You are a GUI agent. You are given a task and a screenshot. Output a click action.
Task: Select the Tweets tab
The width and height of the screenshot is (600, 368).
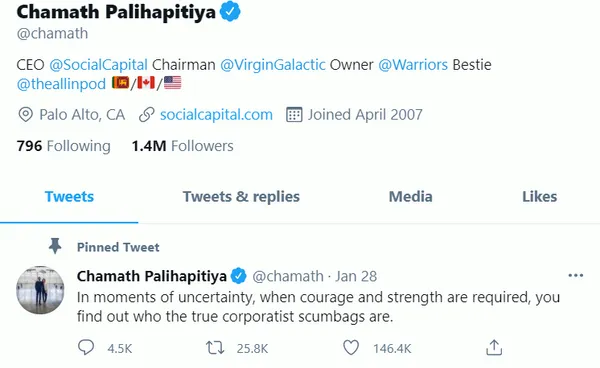(69, 197)
